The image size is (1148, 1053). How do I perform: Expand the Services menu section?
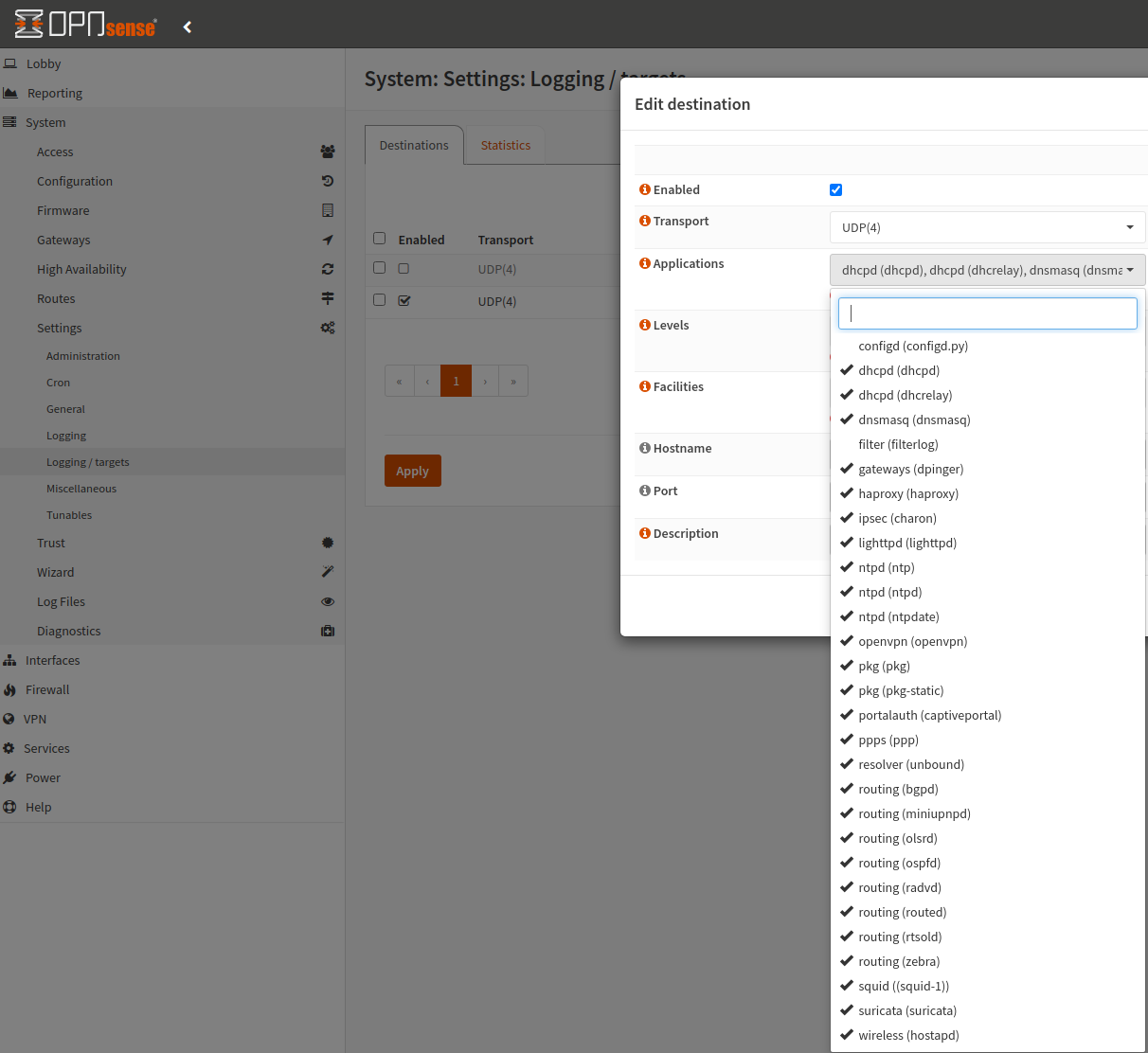pos(46,748)
